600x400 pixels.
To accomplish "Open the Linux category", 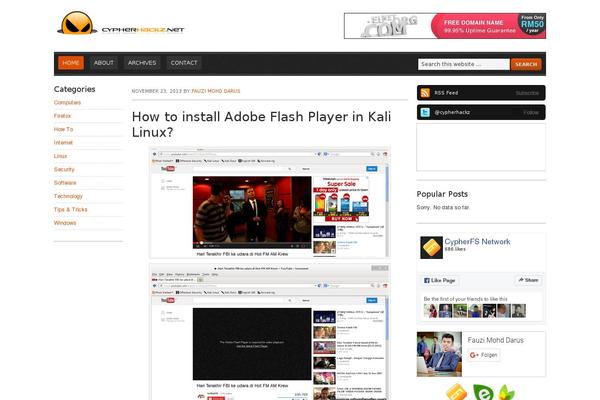I will click(60, 156).
